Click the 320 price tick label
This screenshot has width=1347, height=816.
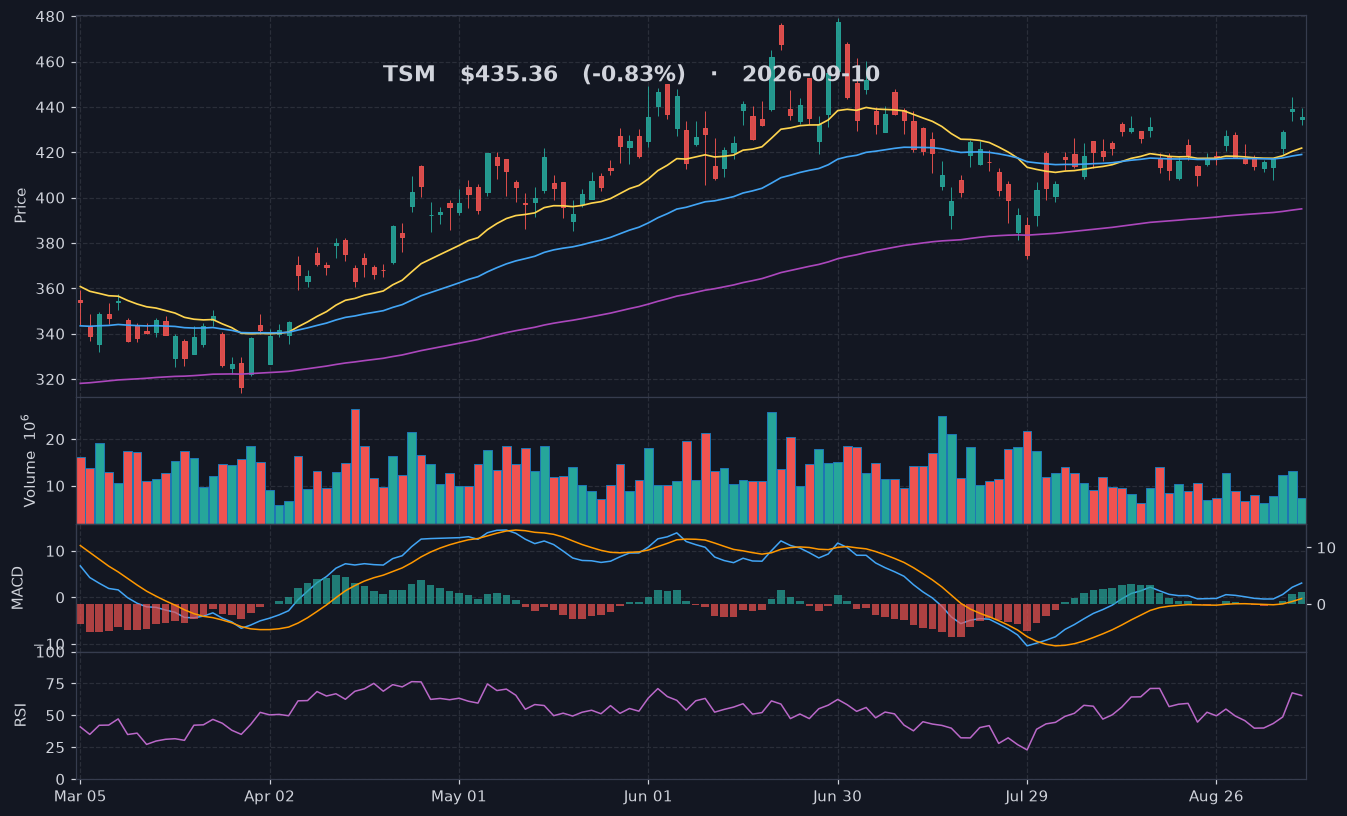(52, 380)
